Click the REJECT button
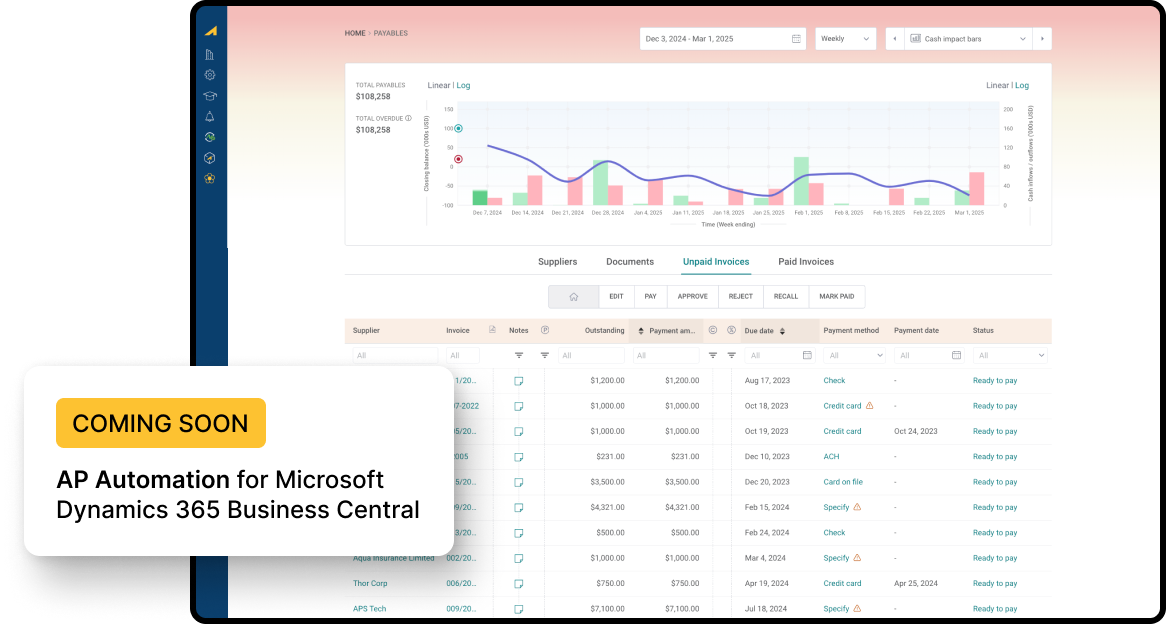This screenshot has height=624, width=1166. point(741,296)
